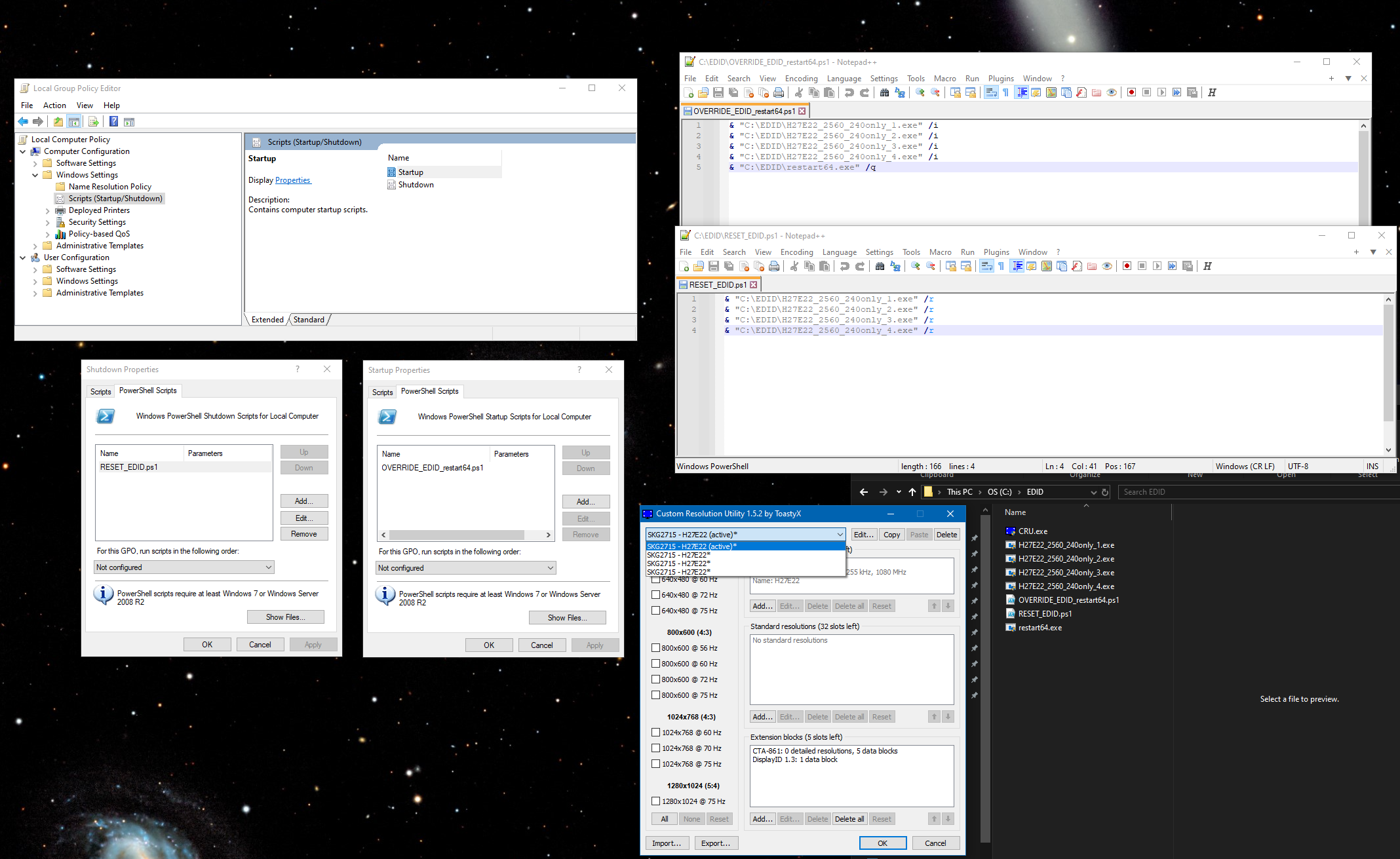Check the 800x600 @ 60 Hz resolution
This screenshot has width=1400, height=859.
(655, 664)
